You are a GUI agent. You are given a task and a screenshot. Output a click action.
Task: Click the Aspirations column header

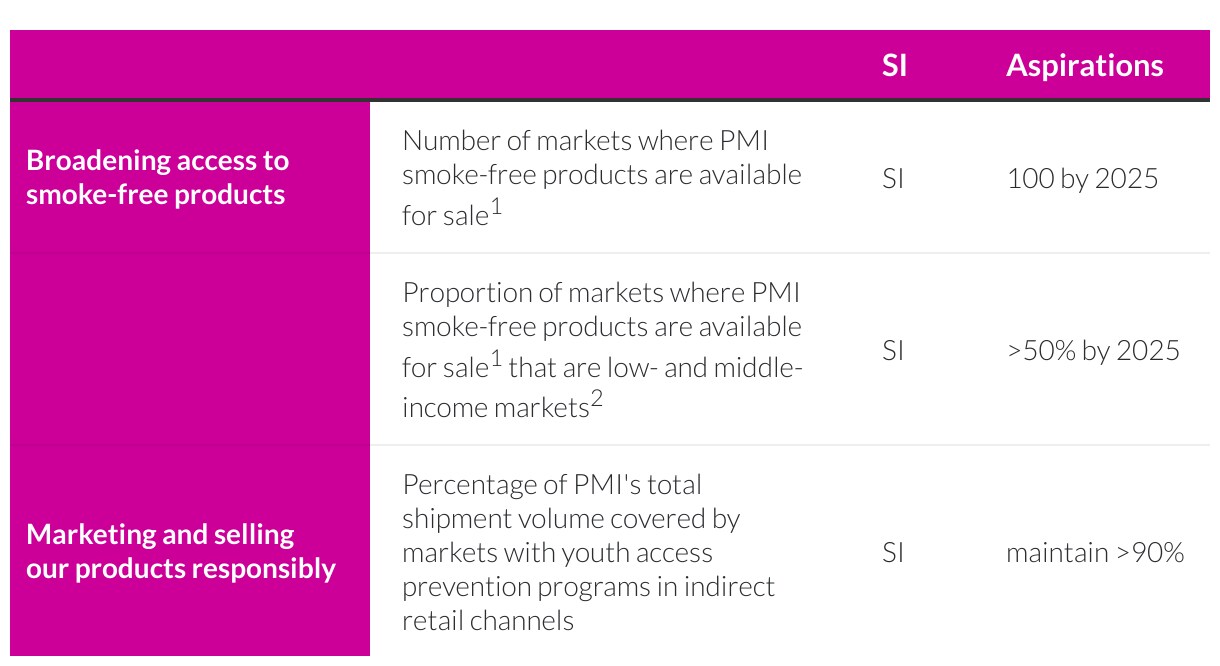point(1084,65)
